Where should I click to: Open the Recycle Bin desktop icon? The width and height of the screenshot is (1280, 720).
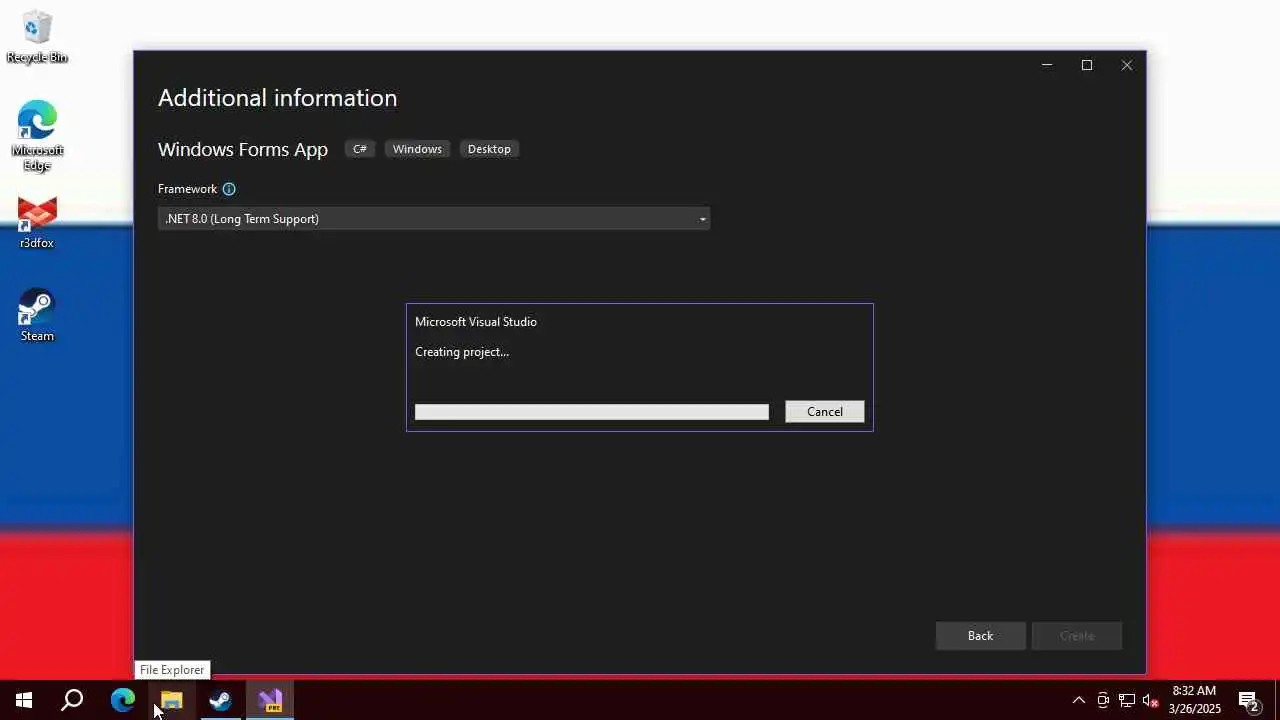(37, 37)
